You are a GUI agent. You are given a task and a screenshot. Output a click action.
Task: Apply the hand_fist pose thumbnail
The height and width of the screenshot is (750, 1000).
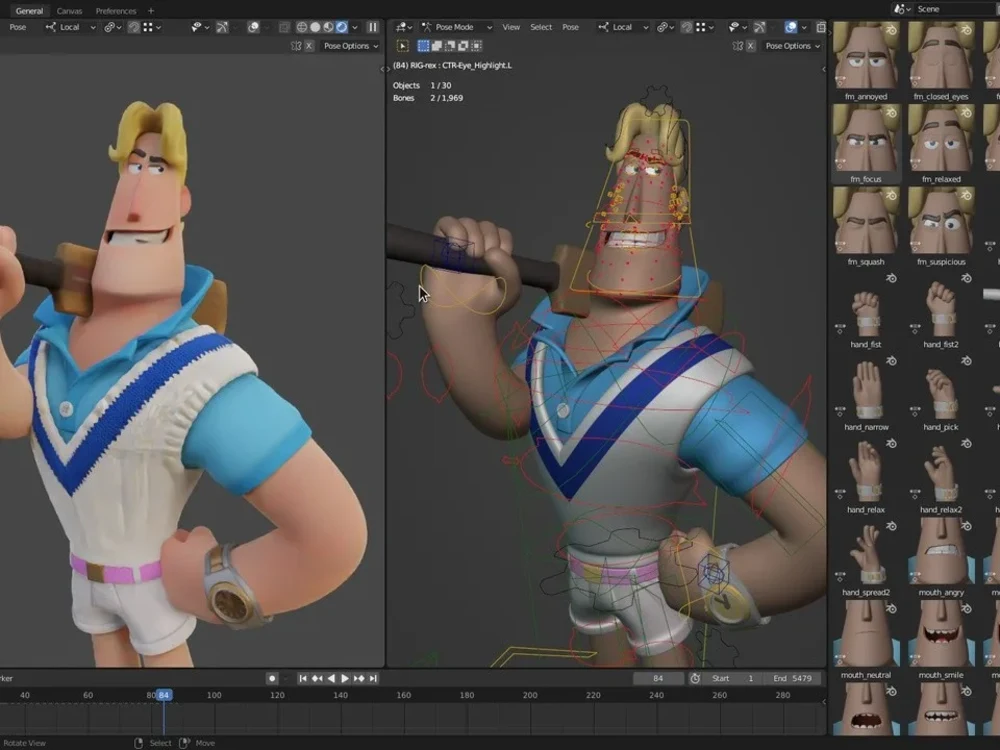[x=865, y=309]
